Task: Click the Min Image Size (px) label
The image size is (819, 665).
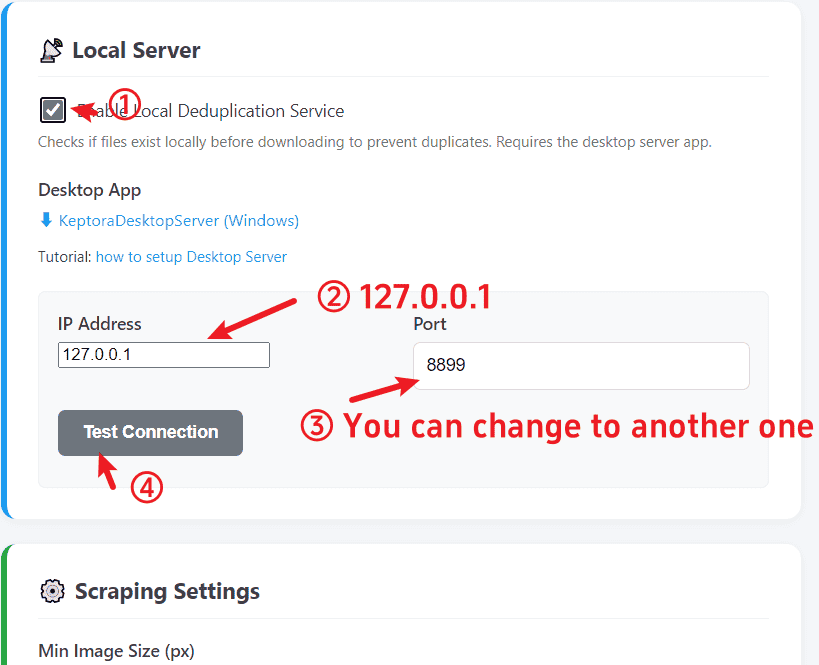Action: tap(116, 651)
